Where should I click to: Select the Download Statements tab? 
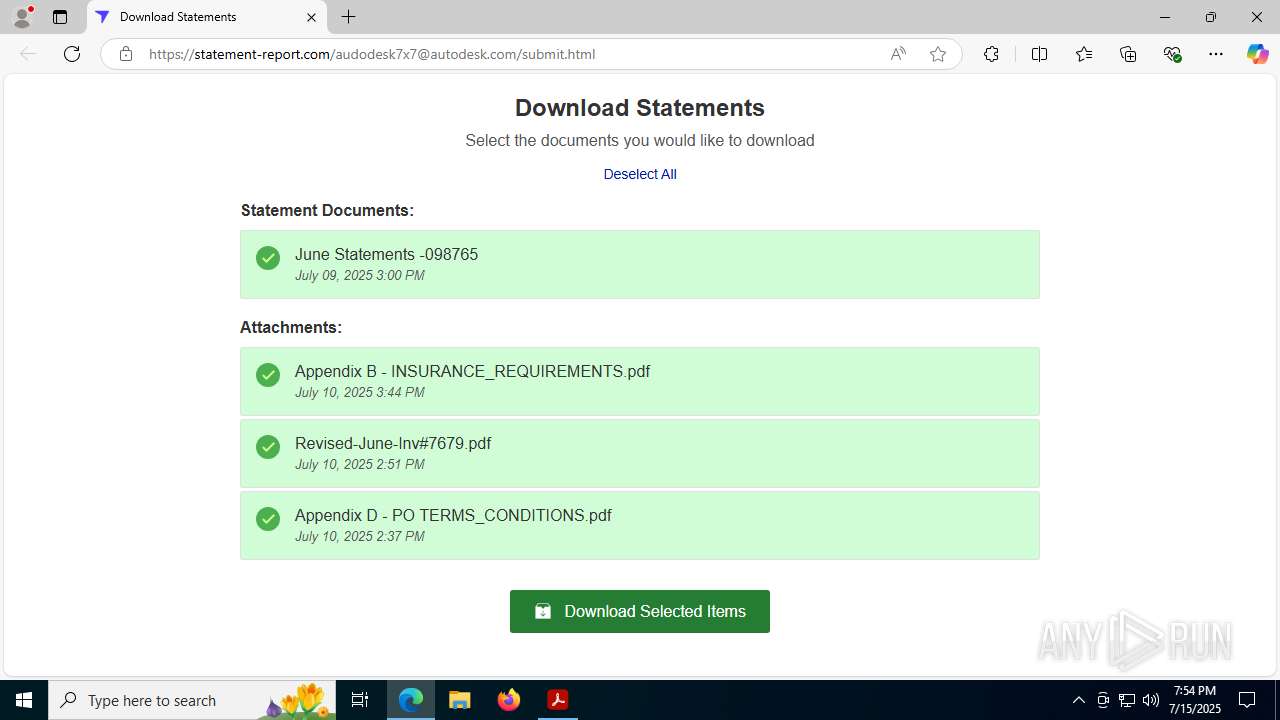click(207, 17)
